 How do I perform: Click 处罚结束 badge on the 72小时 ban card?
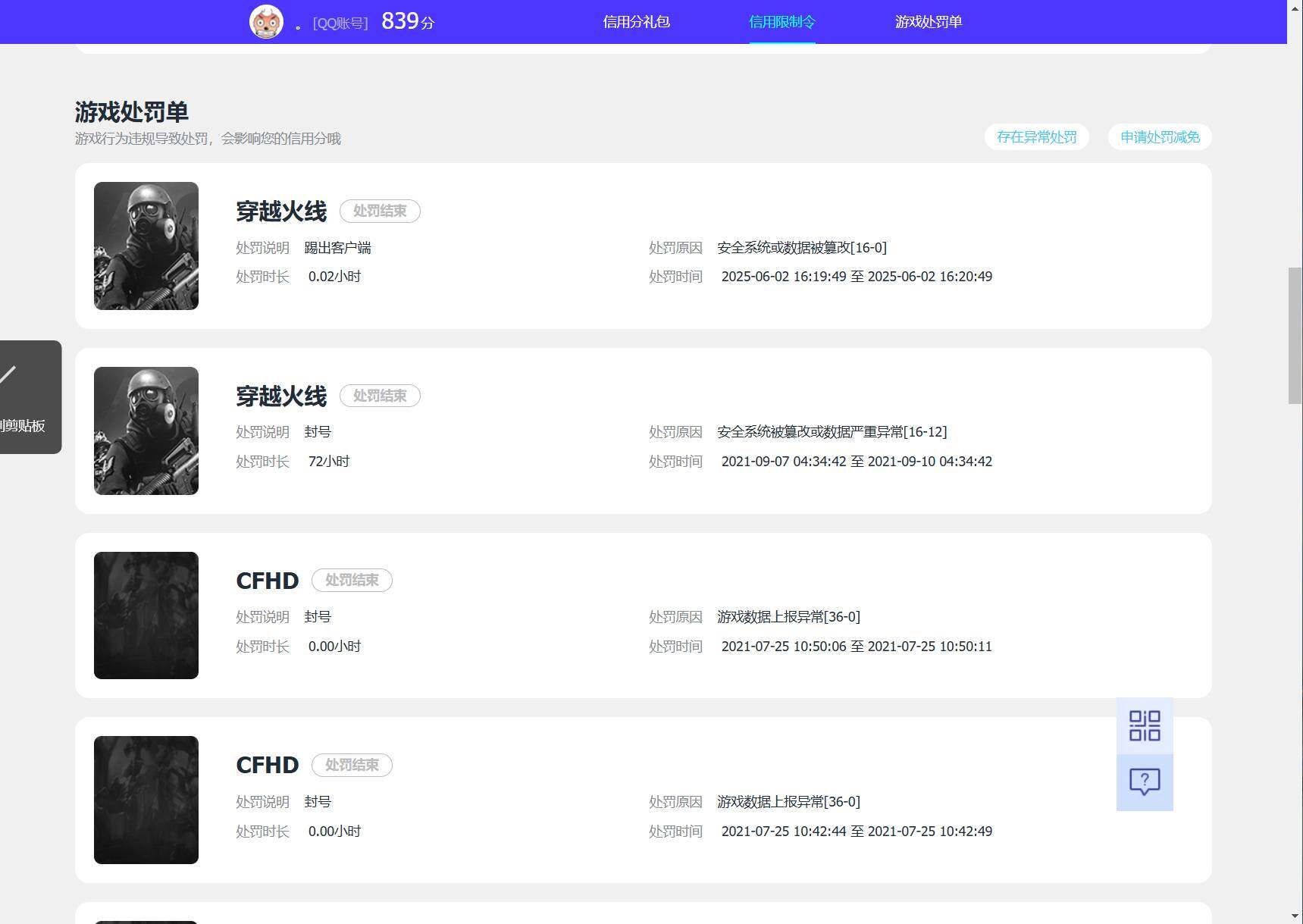coord(380,396)
